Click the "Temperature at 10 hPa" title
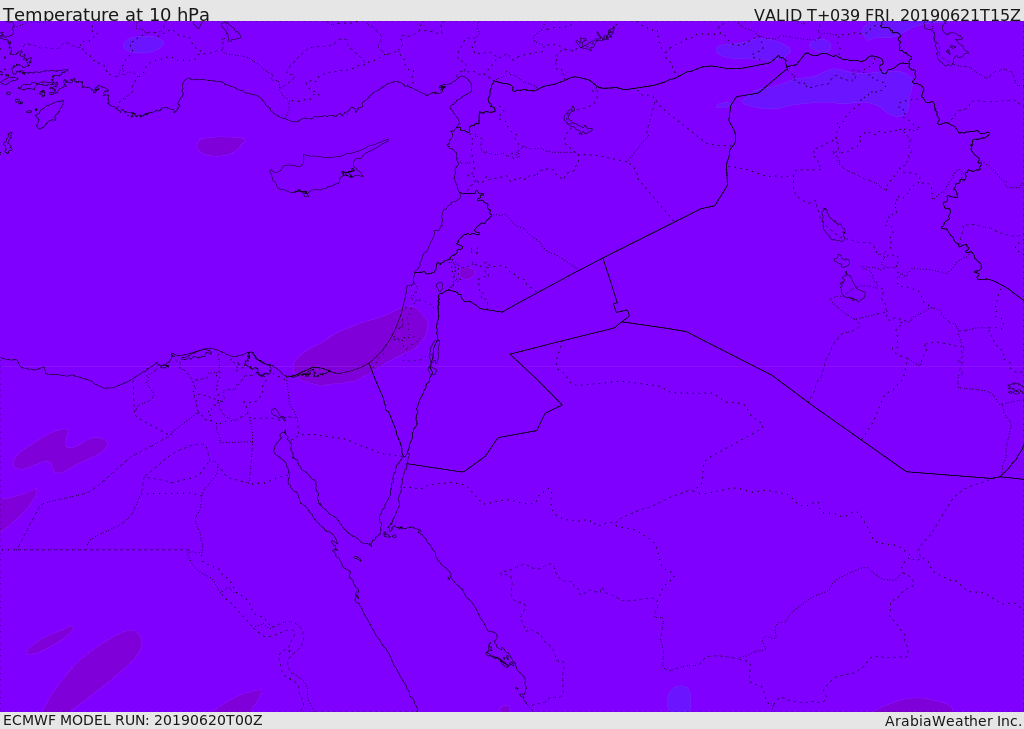The image size is (1024, 729). [106, 15]
